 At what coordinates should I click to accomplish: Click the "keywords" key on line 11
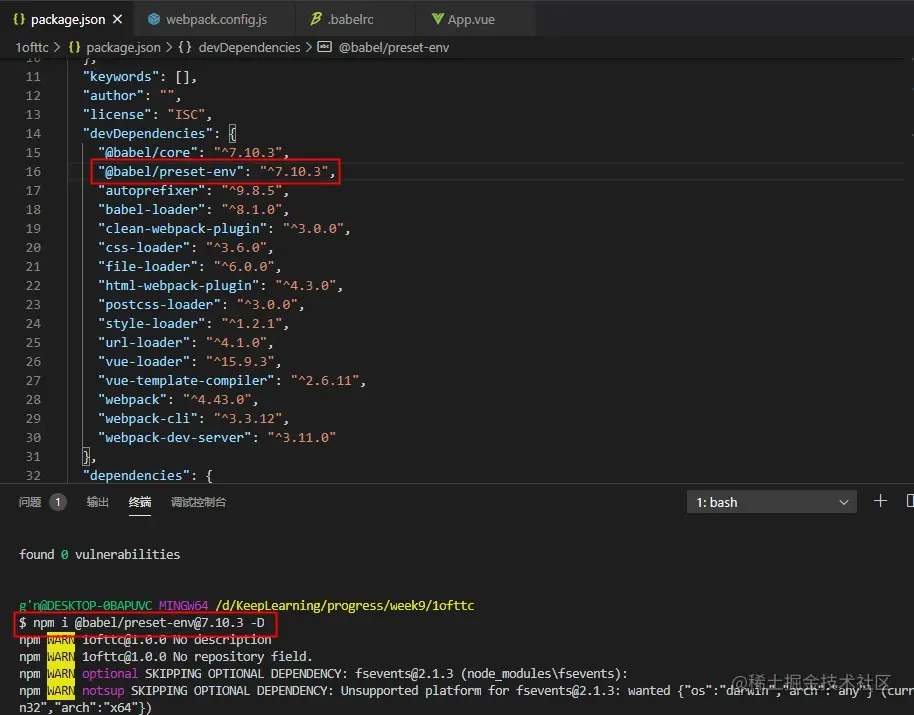point(121,76)
